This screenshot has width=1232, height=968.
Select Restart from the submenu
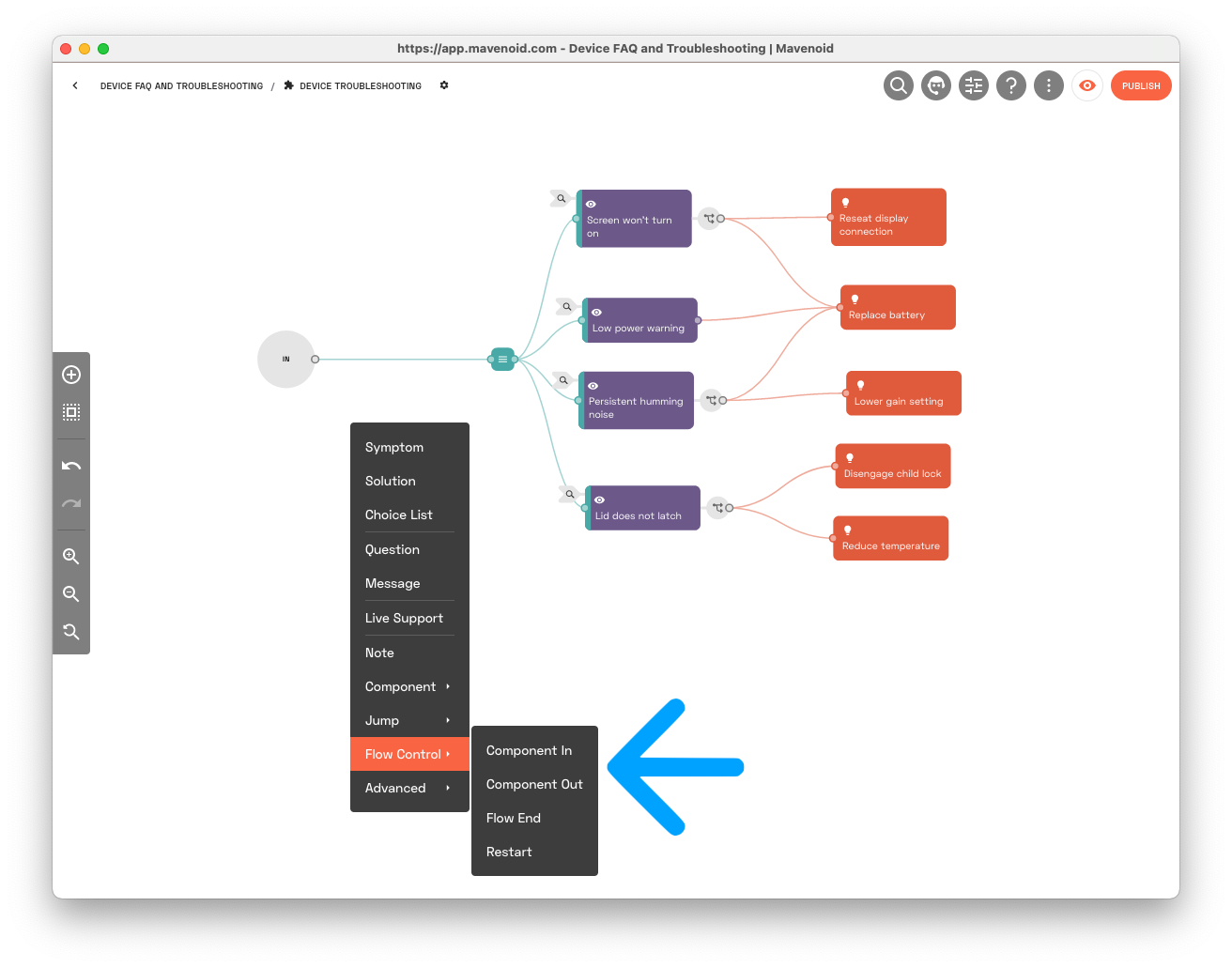[x=534, y=852]
